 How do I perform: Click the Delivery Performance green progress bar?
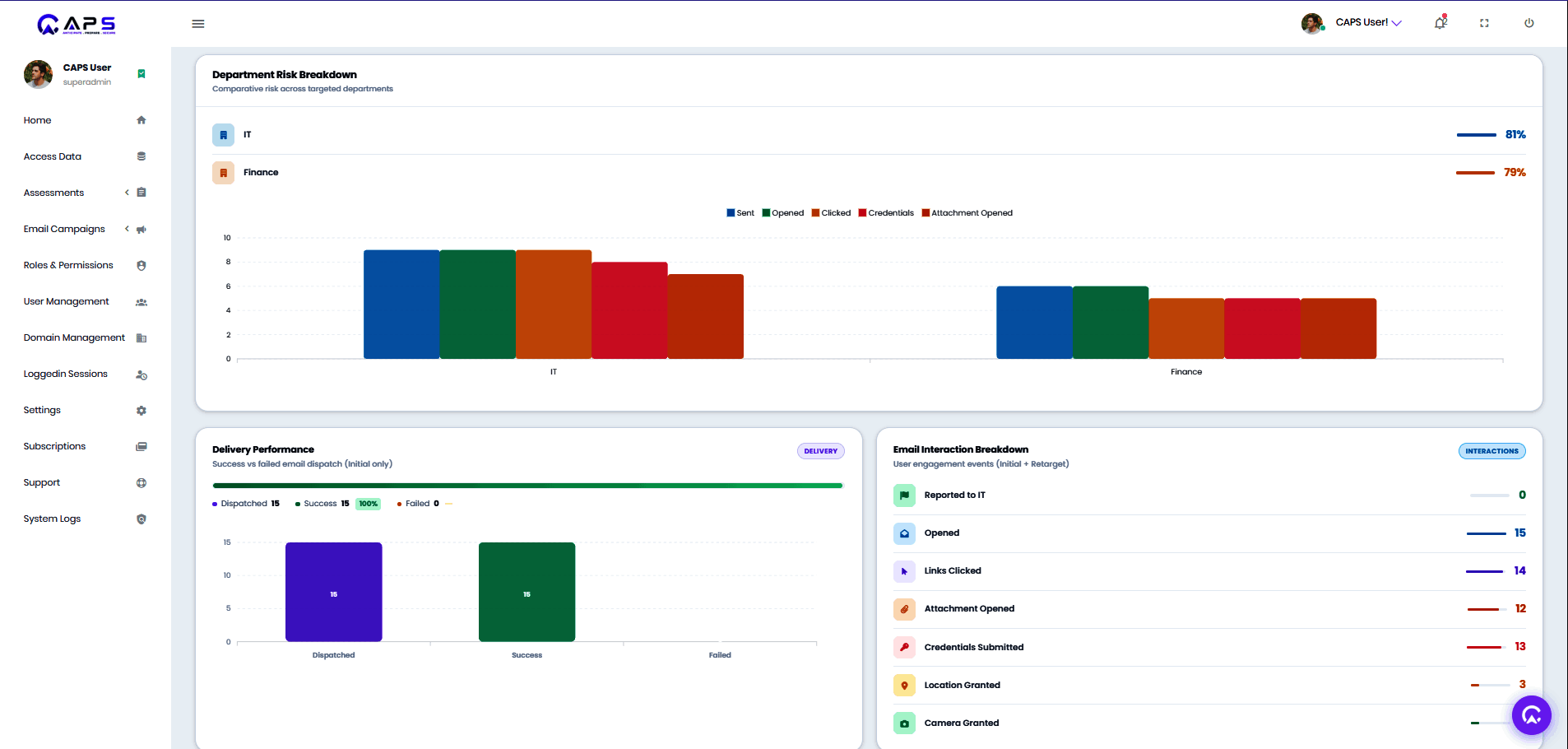coord(528,486)
